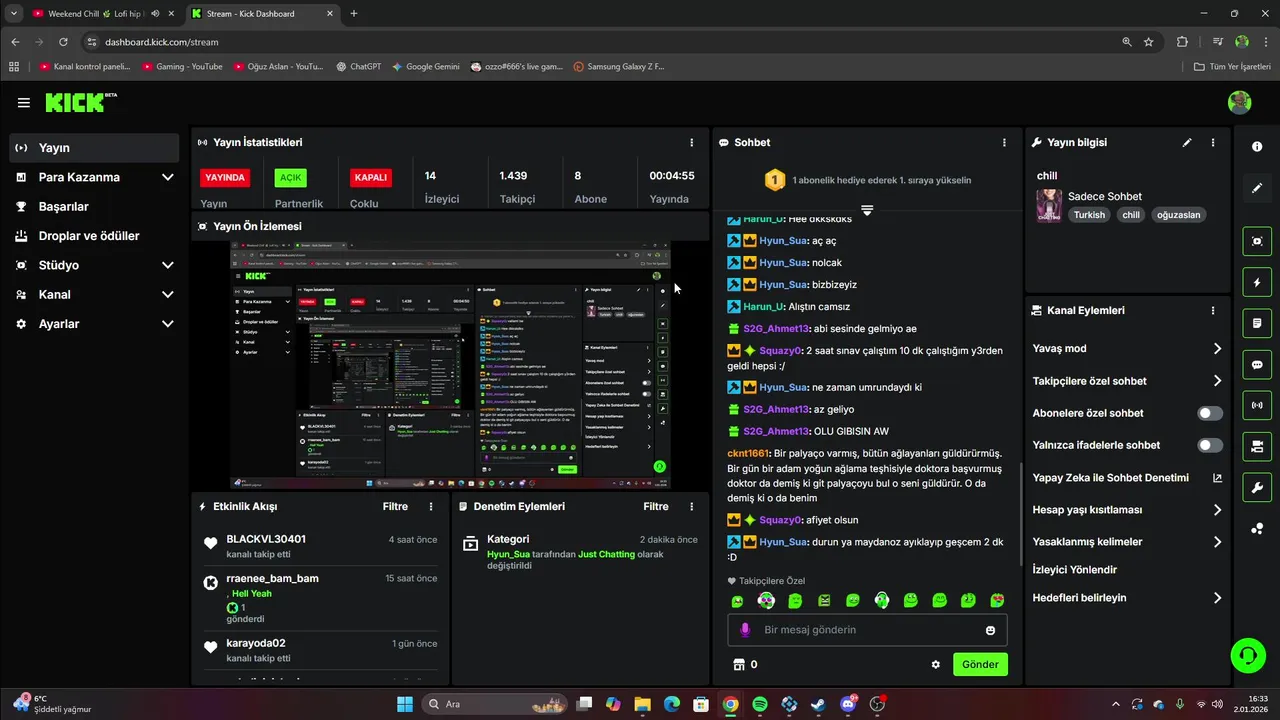The height and width of the screenshot is (720, 1280).
Task: Click the Yayın Ön İzlemesi stream preview
Action: (x=451, y=365)
